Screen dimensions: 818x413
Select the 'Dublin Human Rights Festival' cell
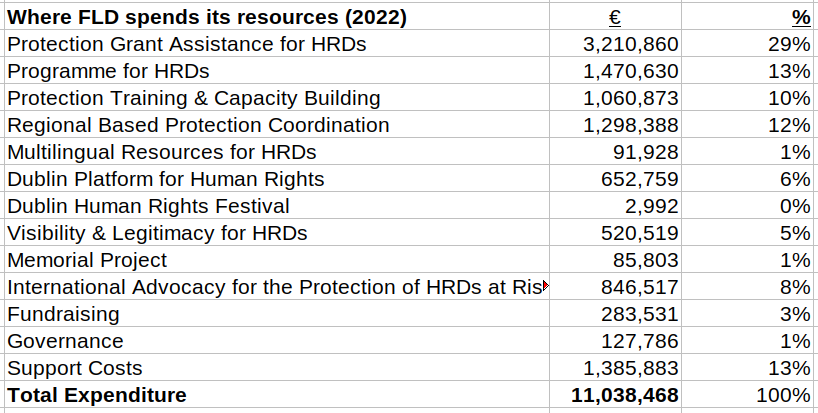click(148, 206)
